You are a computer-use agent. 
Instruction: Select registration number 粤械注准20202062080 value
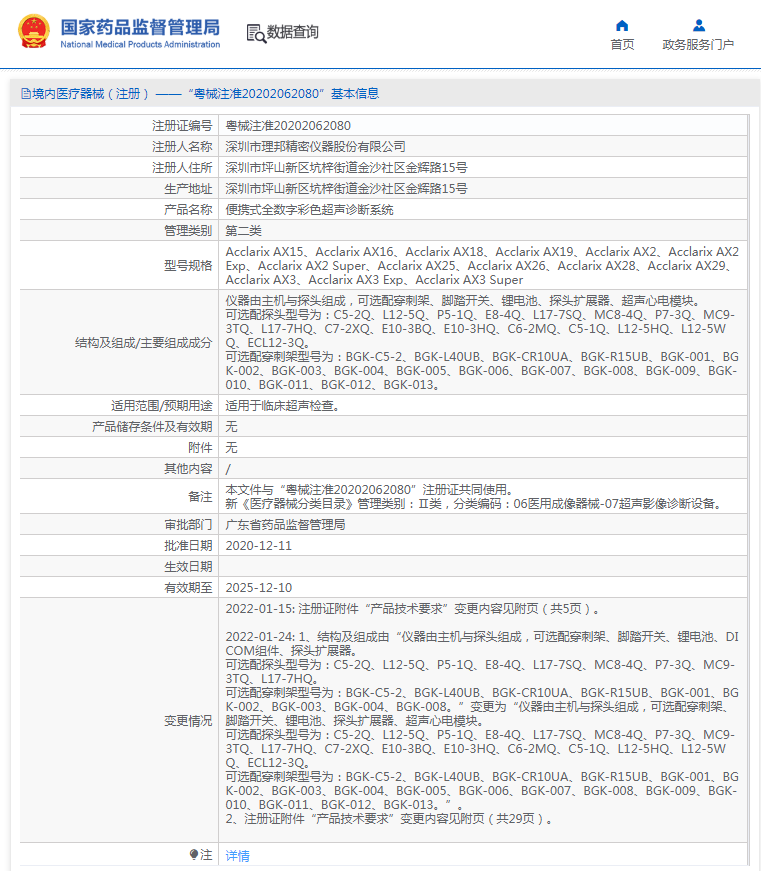point(288,126)
